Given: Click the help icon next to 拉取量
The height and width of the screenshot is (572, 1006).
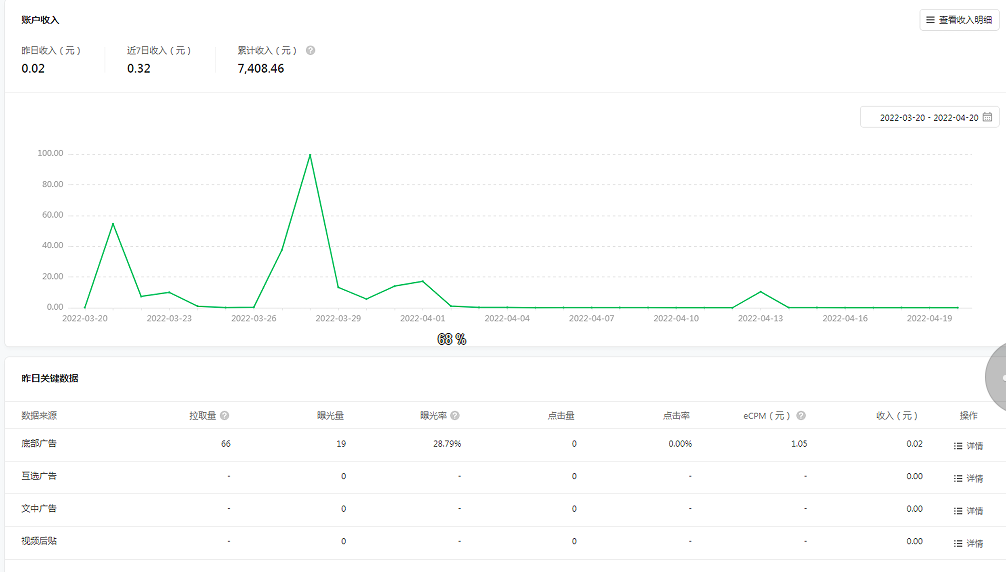Looking at the screenshot, I should coord(224,415).
